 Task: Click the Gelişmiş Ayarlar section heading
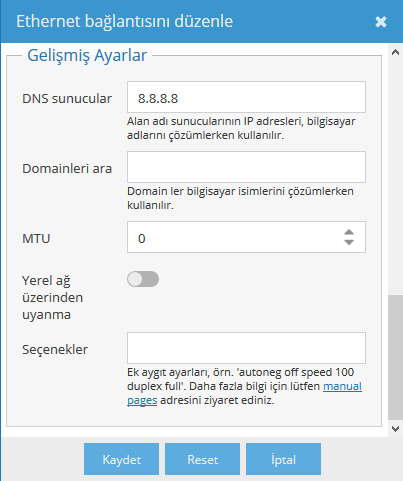point(87,55)
